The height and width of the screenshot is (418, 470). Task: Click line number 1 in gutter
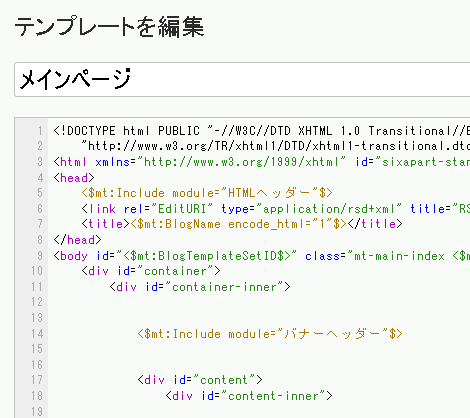40,131
